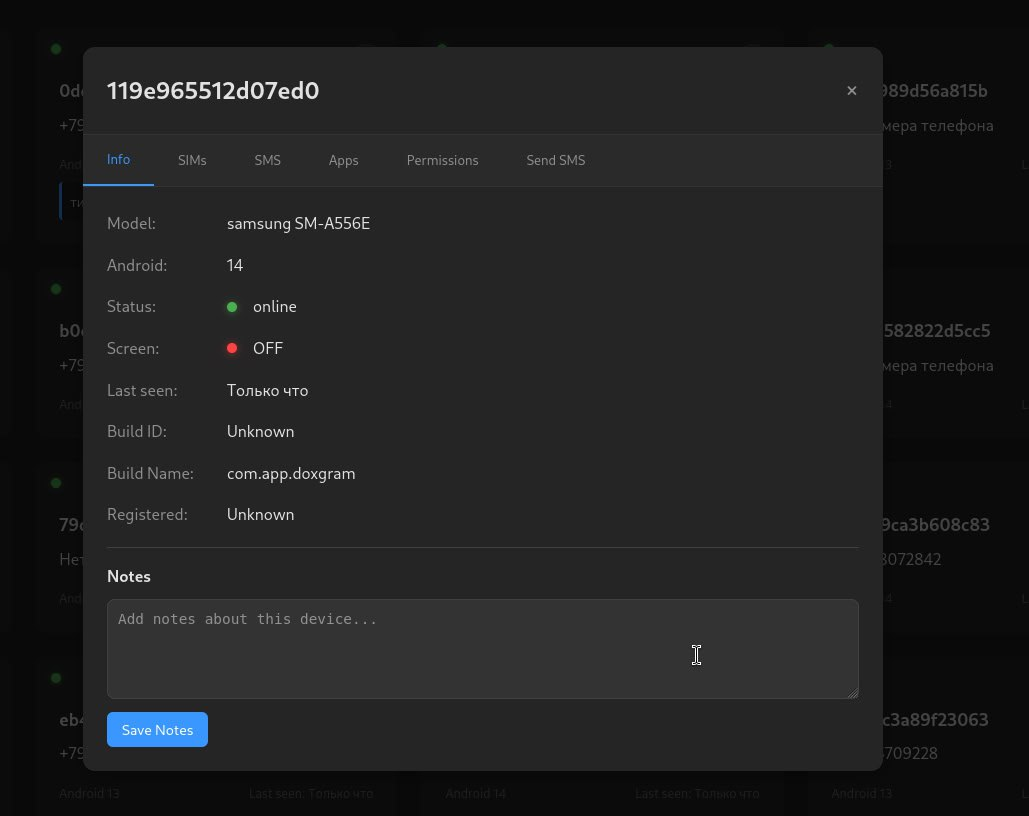Click the Save Notes button
This screenshot has width=1029, height=816.
(157, 730)
